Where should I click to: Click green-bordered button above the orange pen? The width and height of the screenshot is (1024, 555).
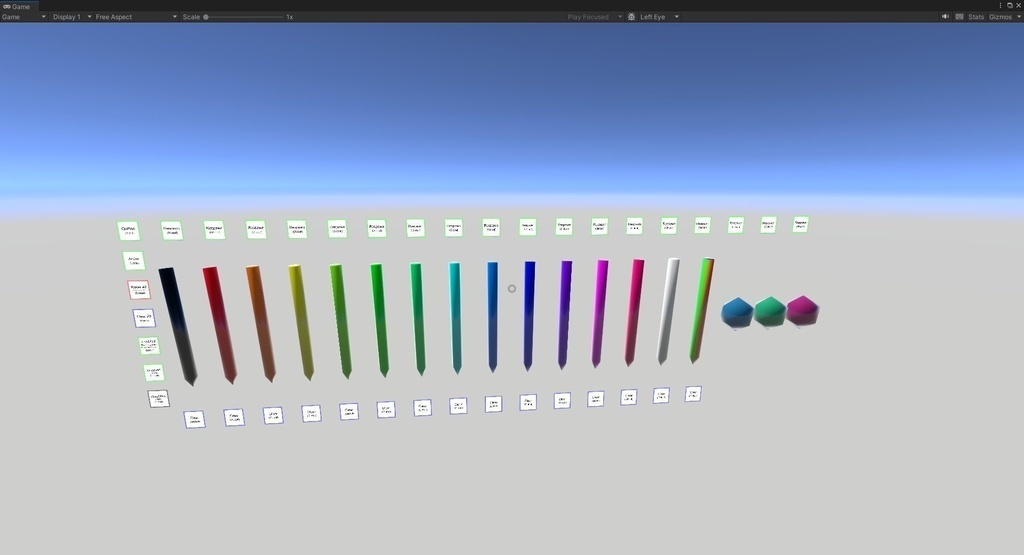pos(256,229)
